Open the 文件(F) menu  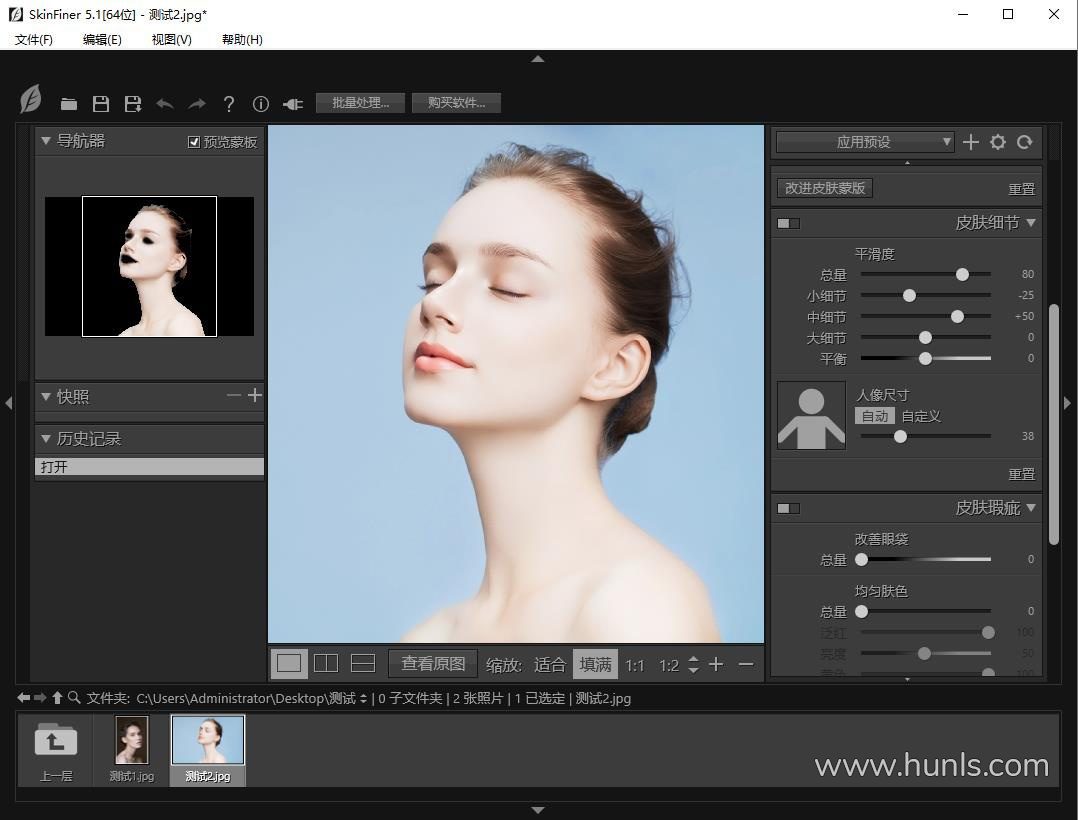point(34,39)
